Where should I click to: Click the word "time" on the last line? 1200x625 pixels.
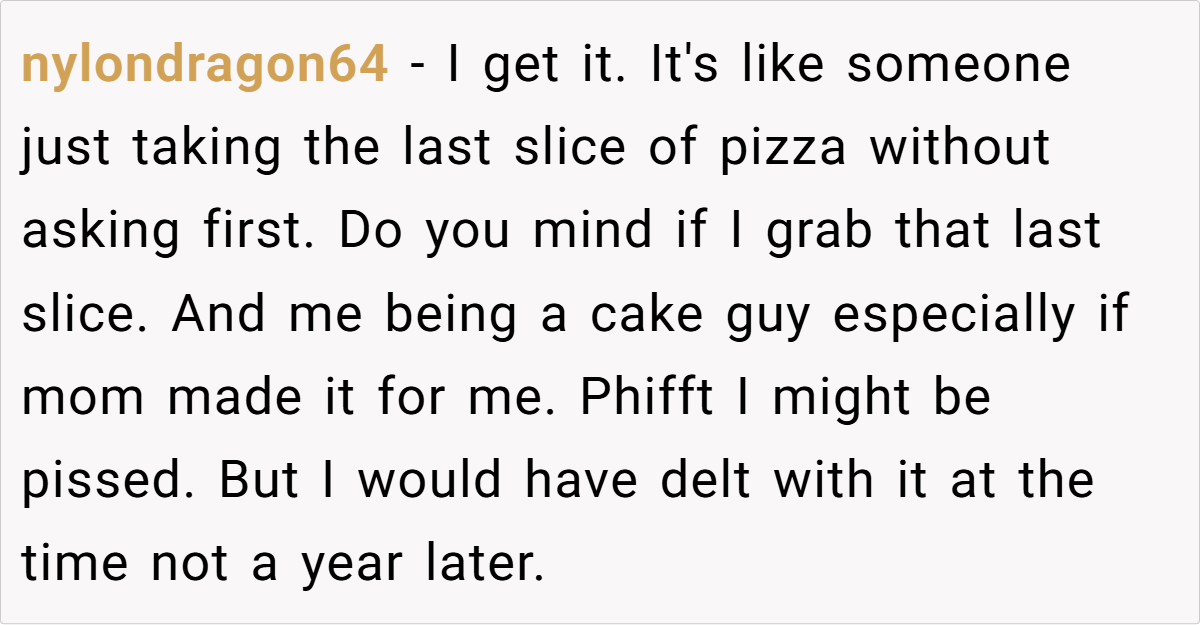[75, 564]
